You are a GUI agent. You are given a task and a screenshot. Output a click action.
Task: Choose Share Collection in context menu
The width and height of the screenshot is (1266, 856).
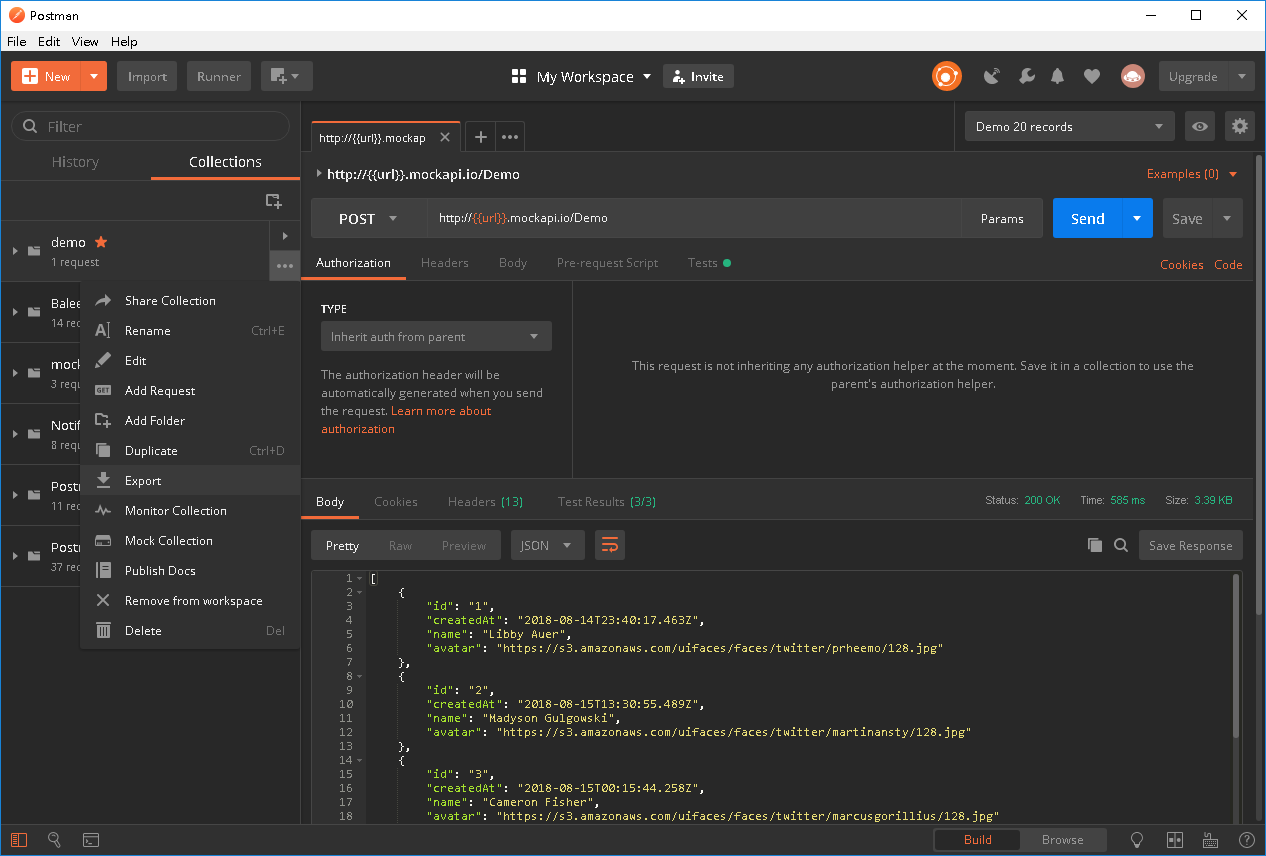click(x=190, y=301)
